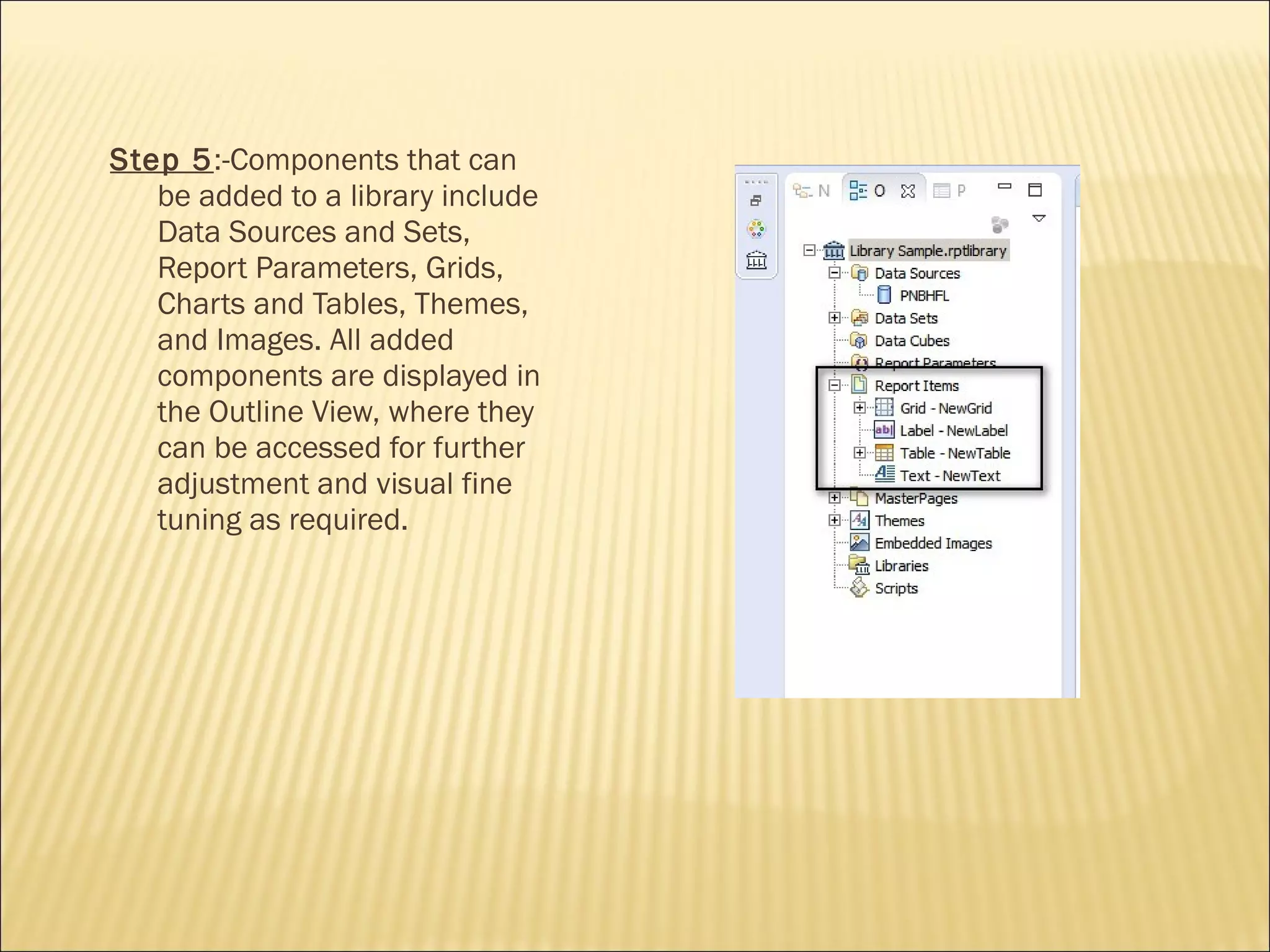Click the Data Sources folder icon
This screenshot has width=1270, height=952.
point(859,273)
